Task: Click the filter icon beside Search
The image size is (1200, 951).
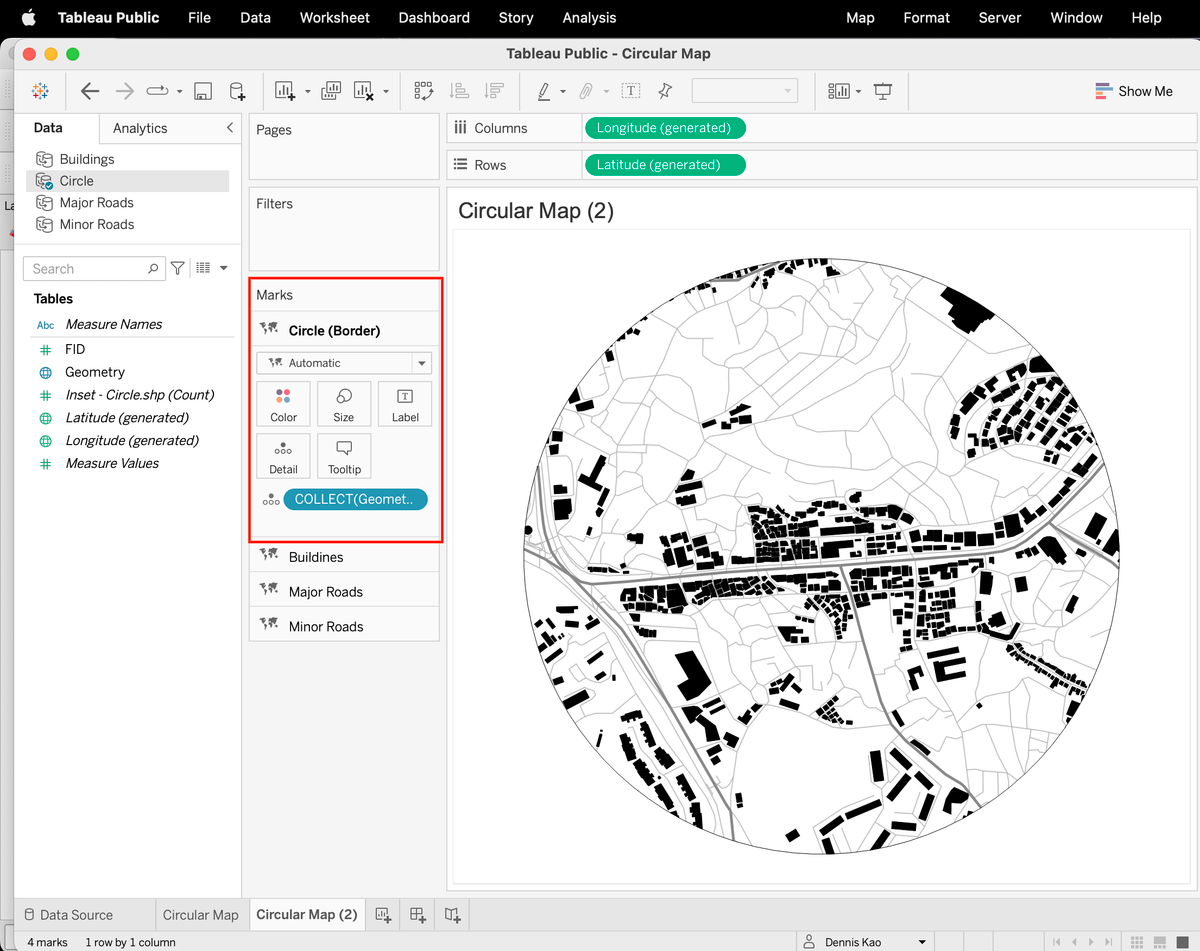Action: click(x=177, y=268)
